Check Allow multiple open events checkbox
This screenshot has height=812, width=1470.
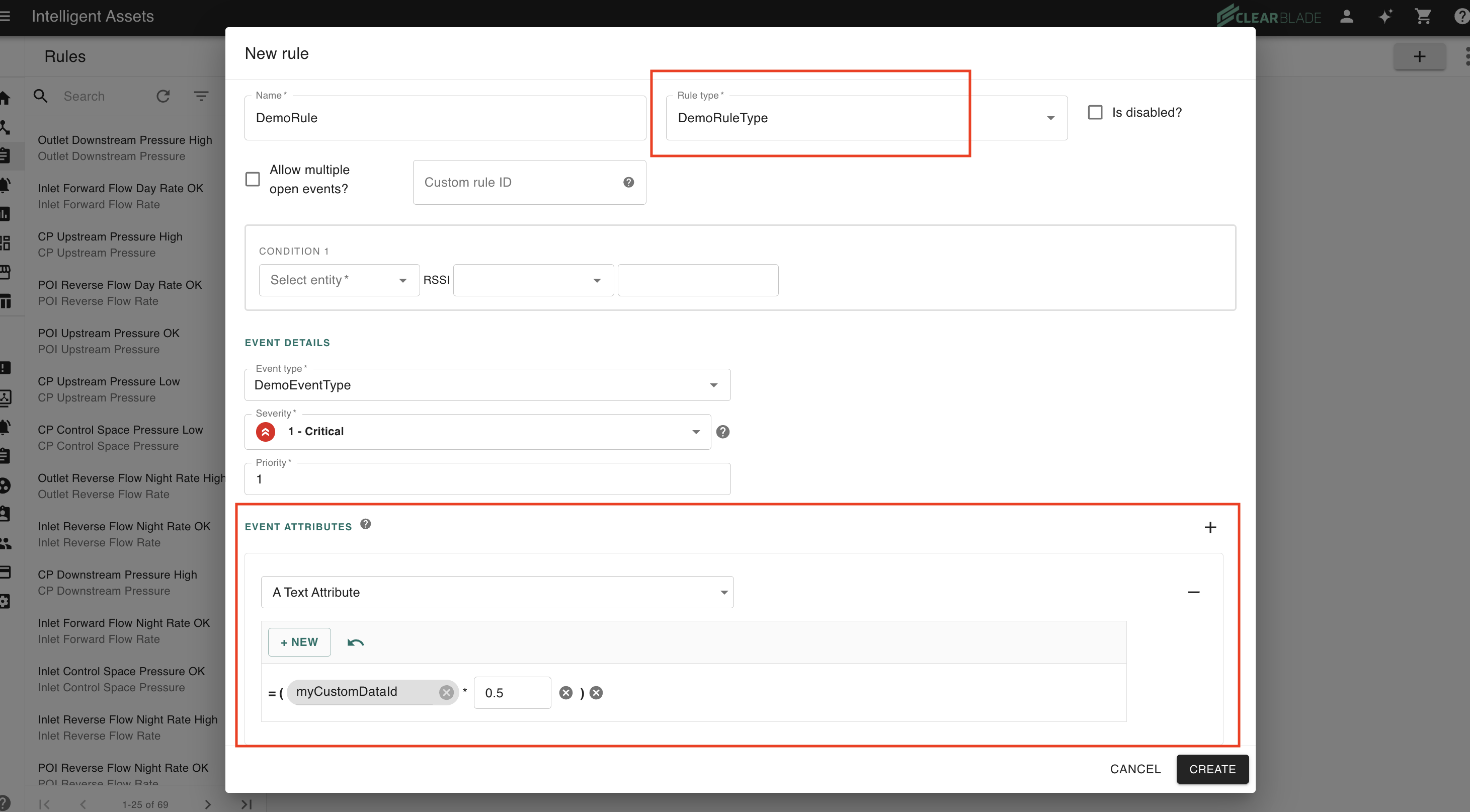[x=252, y=179]
